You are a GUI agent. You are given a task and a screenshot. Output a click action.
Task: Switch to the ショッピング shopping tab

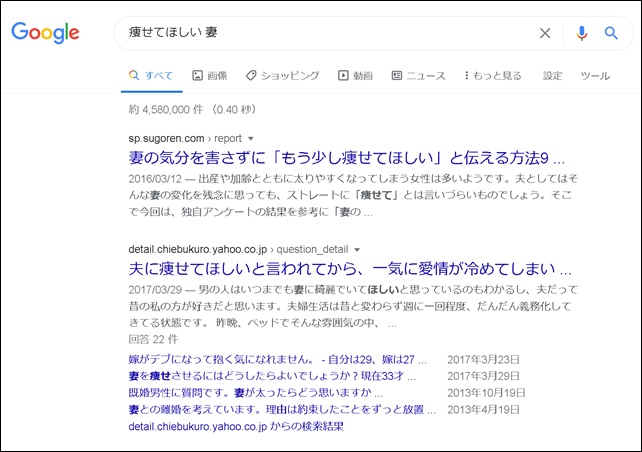[283, 75]
